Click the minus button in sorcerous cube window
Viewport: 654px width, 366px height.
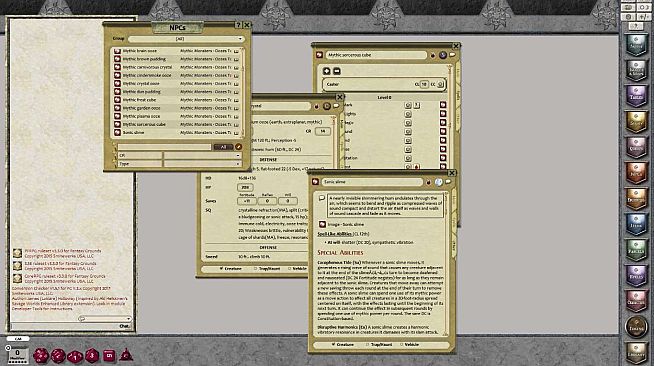click(337, 71)
